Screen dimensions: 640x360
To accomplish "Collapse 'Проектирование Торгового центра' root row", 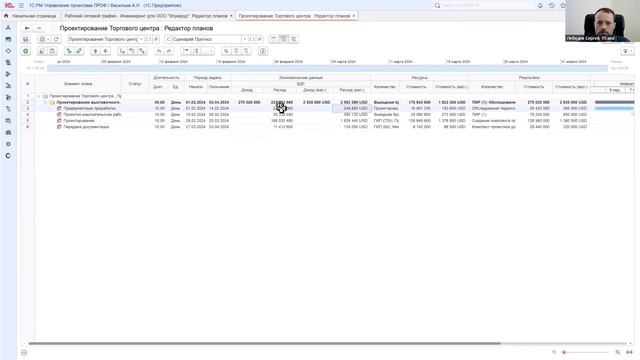I will click(39, 96).
